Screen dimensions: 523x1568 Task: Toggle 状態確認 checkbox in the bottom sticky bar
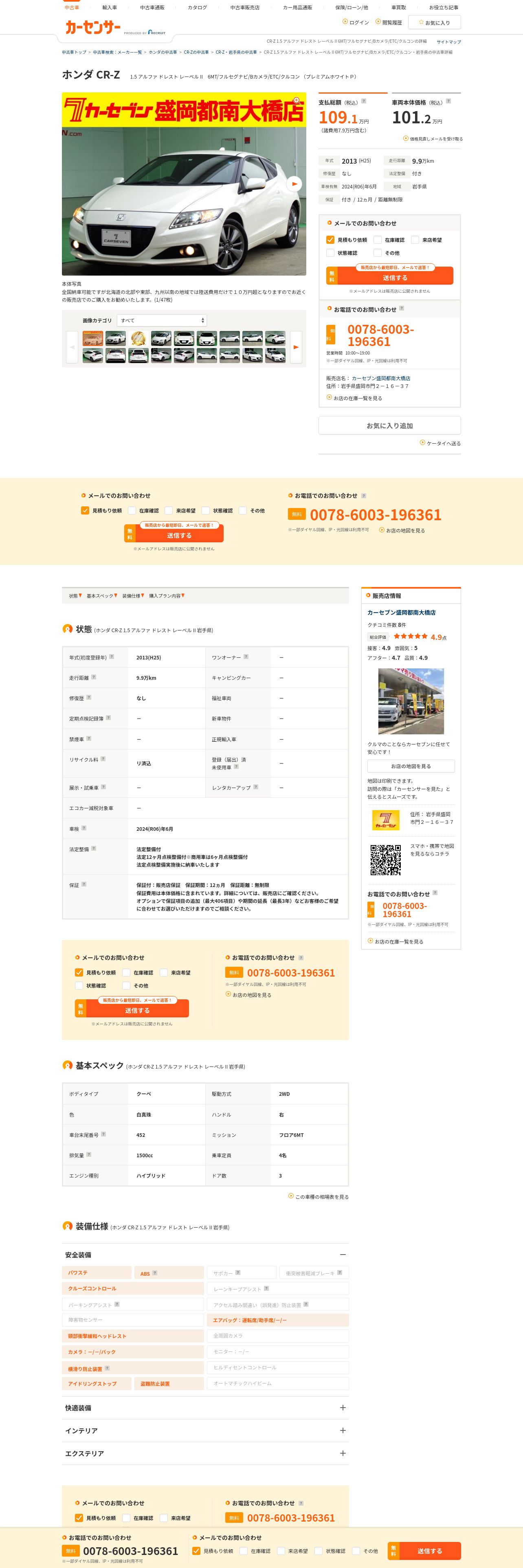click(319, 1550)
